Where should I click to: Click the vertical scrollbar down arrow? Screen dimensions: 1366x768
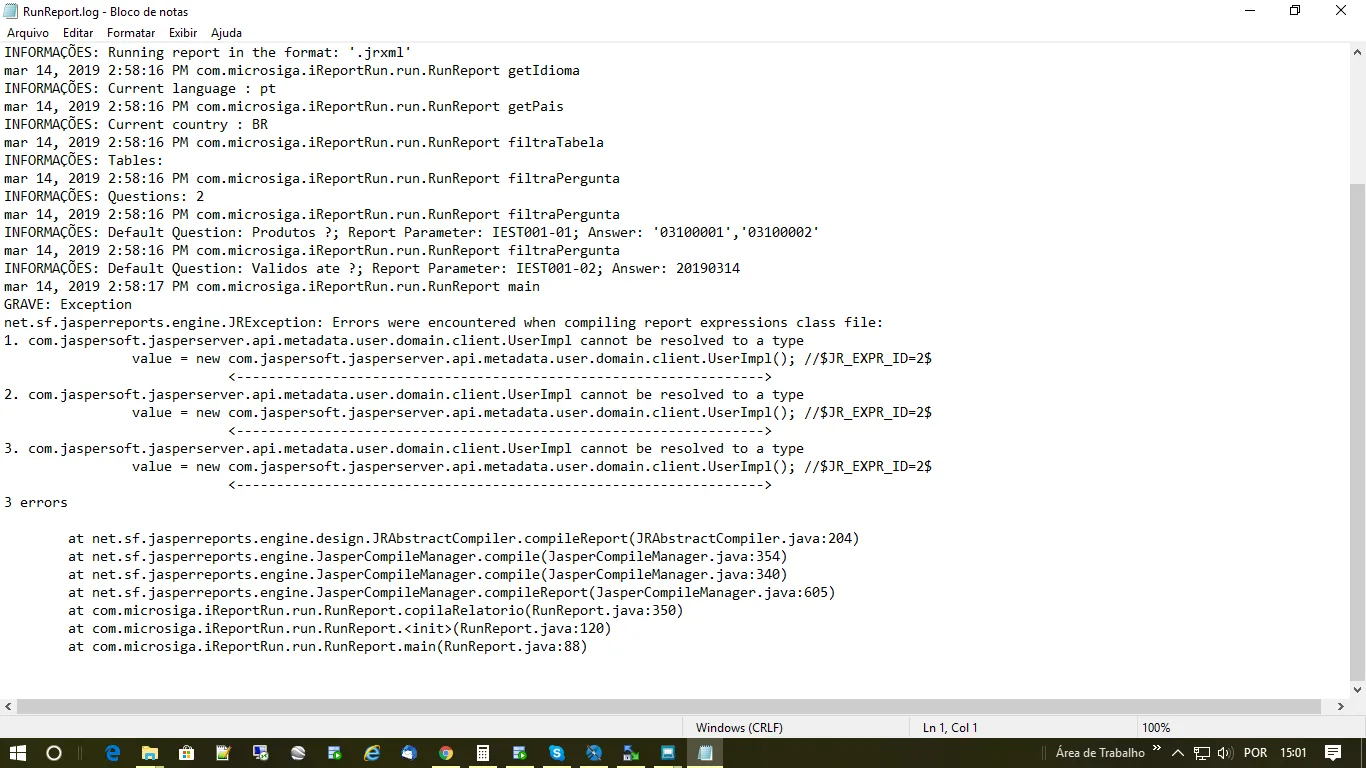1357,689
